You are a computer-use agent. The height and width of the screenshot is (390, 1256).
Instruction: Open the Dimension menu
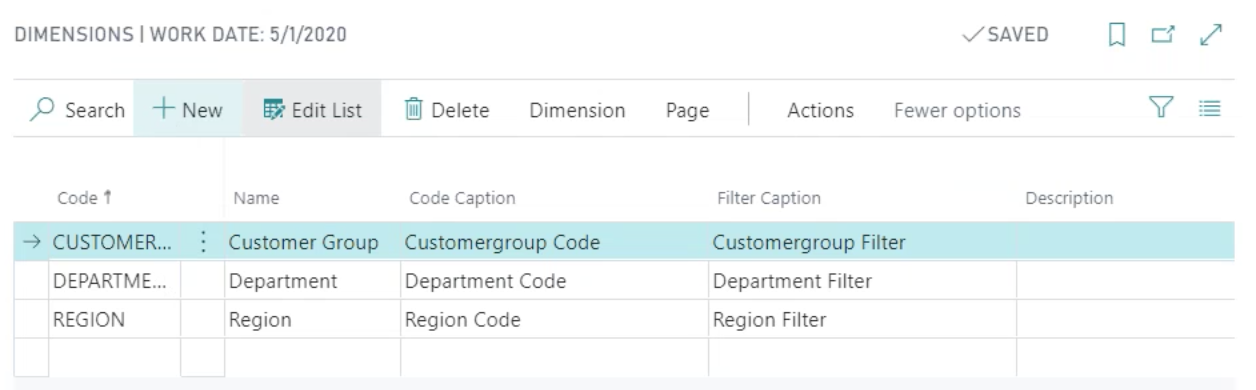(x=577, y=110)
